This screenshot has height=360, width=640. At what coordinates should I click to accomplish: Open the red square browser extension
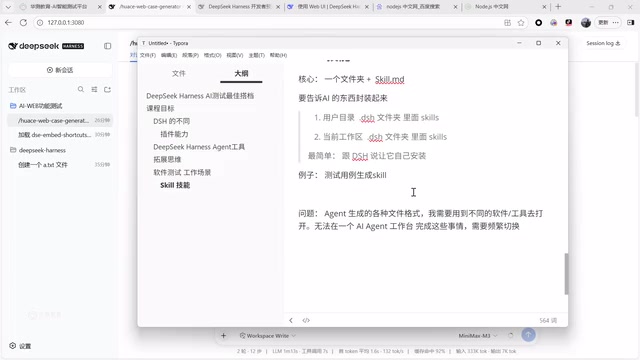569,22
